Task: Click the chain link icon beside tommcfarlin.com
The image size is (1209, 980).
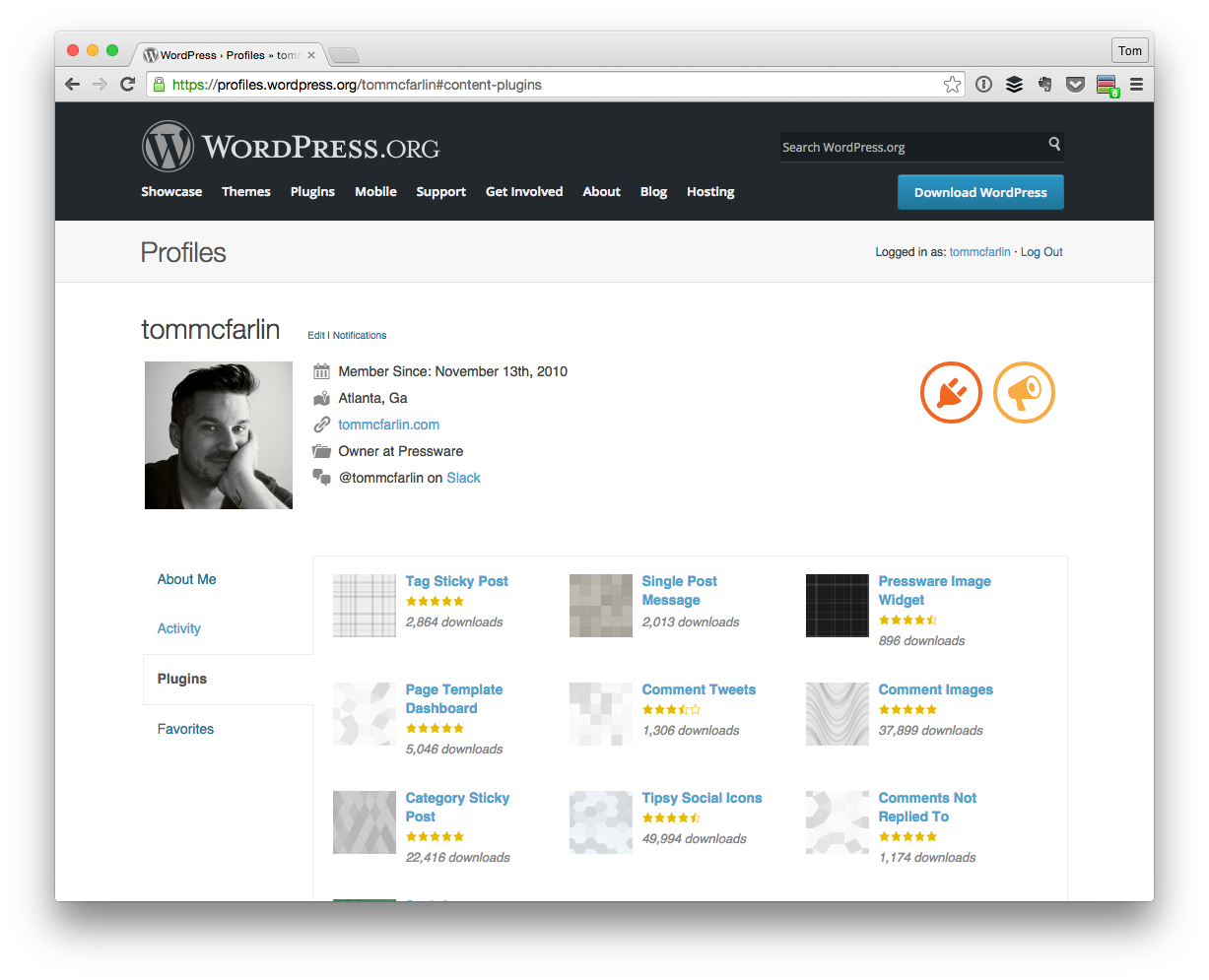Action: point(321,425)
